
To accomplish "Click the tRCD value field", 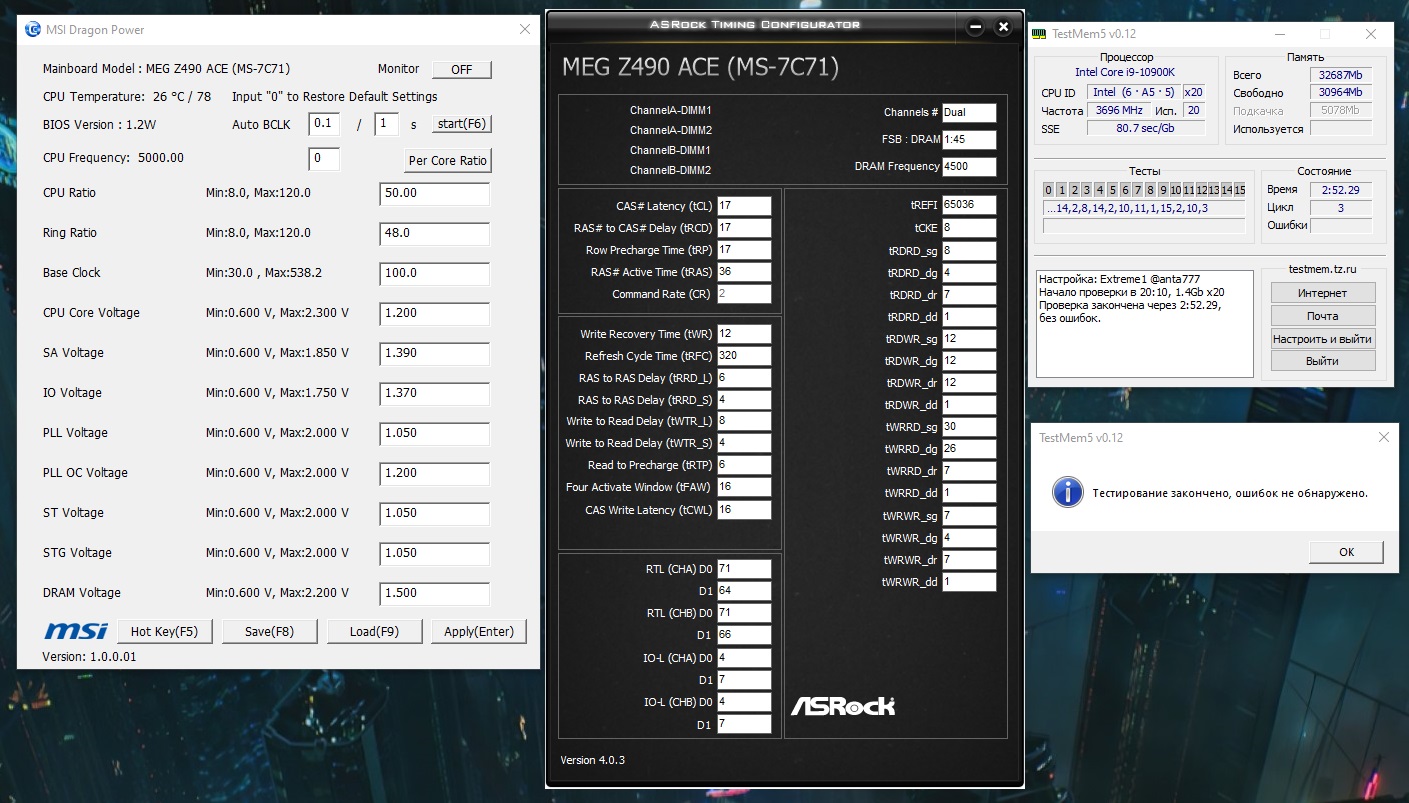I will 744,228.
